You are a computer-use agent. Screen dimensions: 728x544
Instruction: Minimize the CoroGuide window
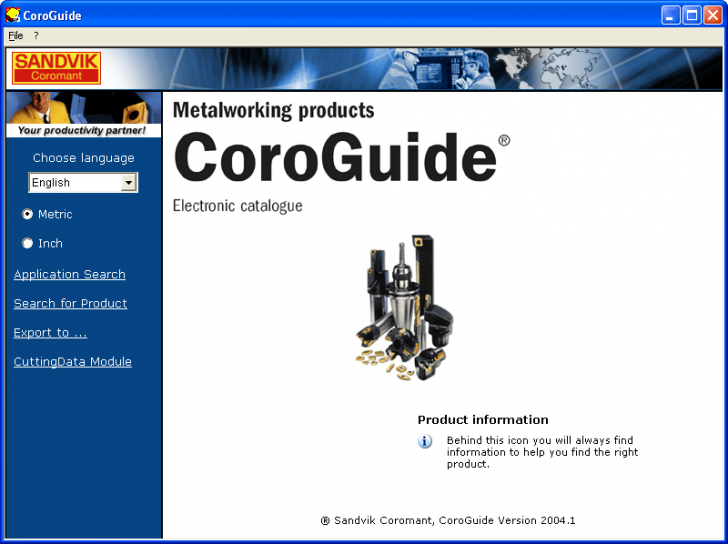(x=670, y=15)
